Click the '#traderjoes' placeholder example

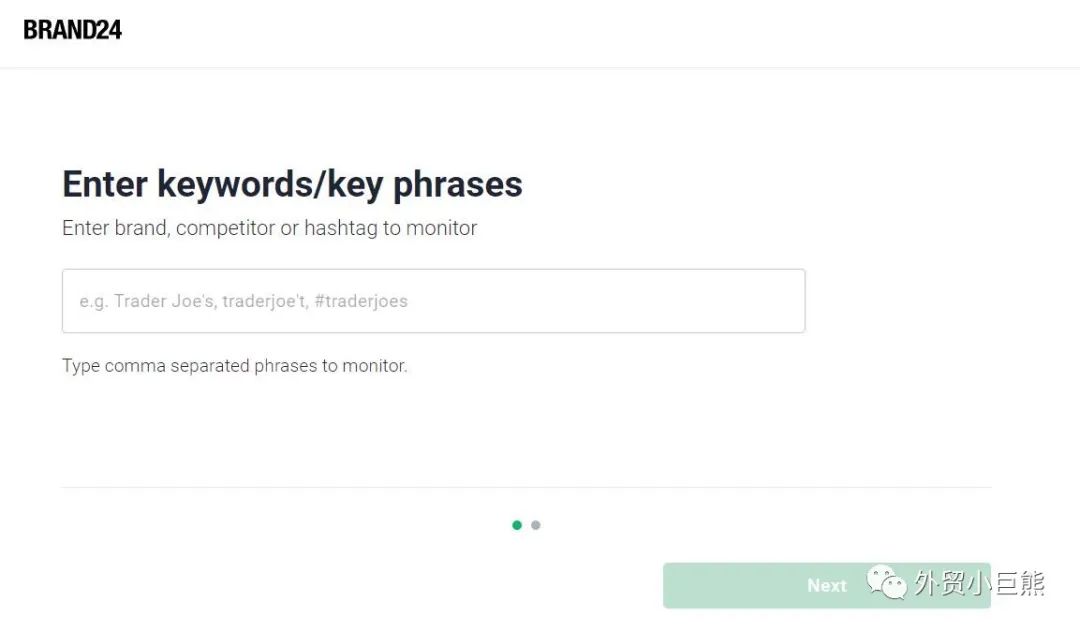click(x=361, y=301)
